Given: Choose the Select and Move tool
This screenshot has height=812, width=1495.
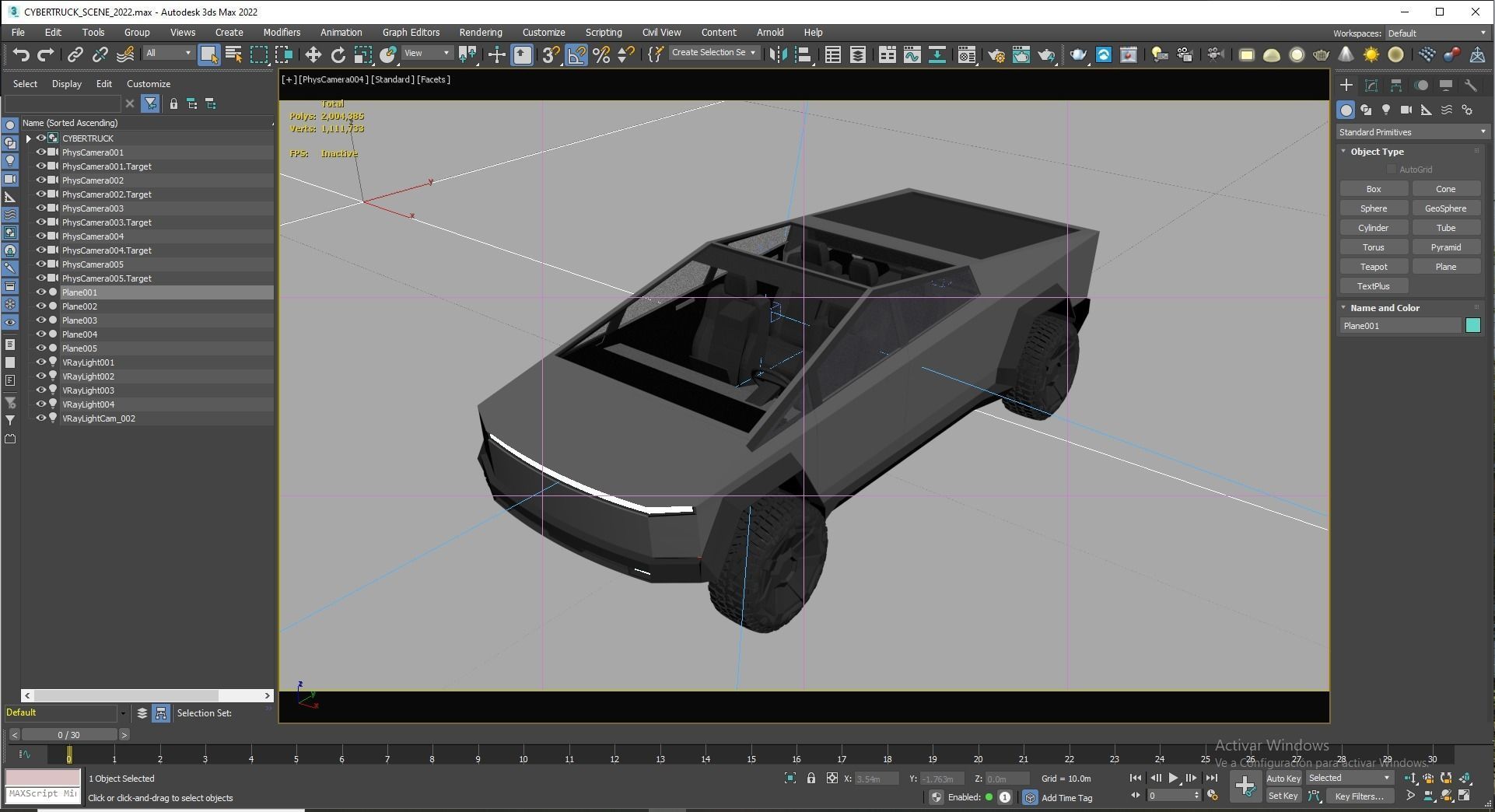Looking at the screenshot, I should (313, 54).
